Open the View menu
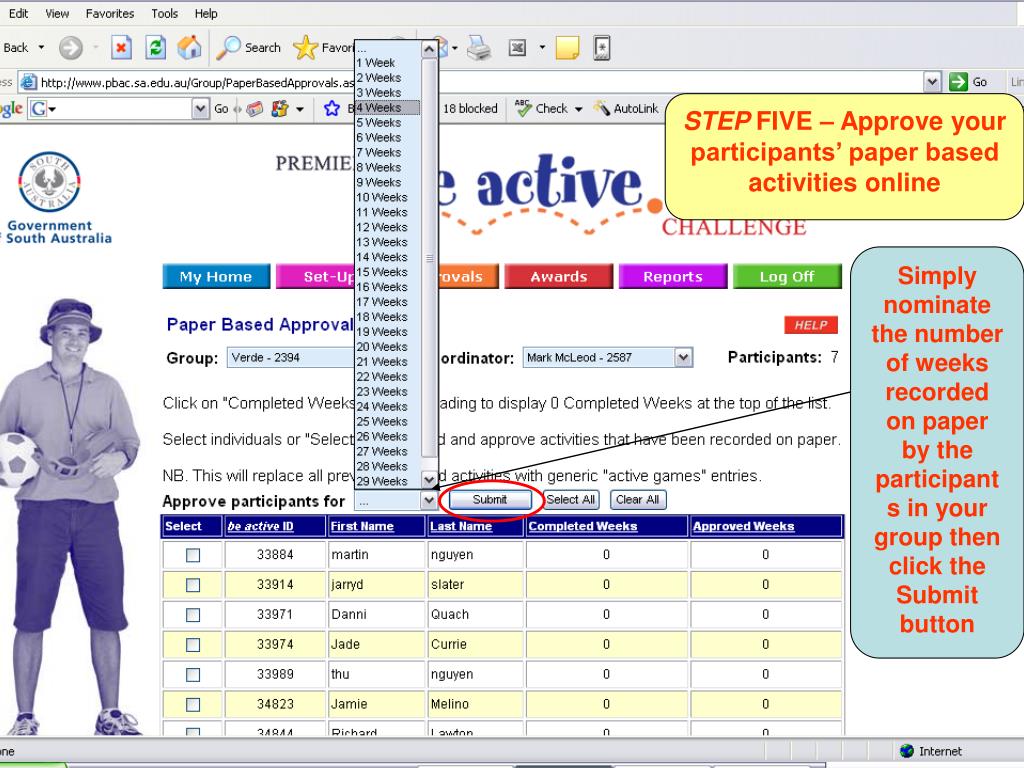1024x768 pixels. 57,13
